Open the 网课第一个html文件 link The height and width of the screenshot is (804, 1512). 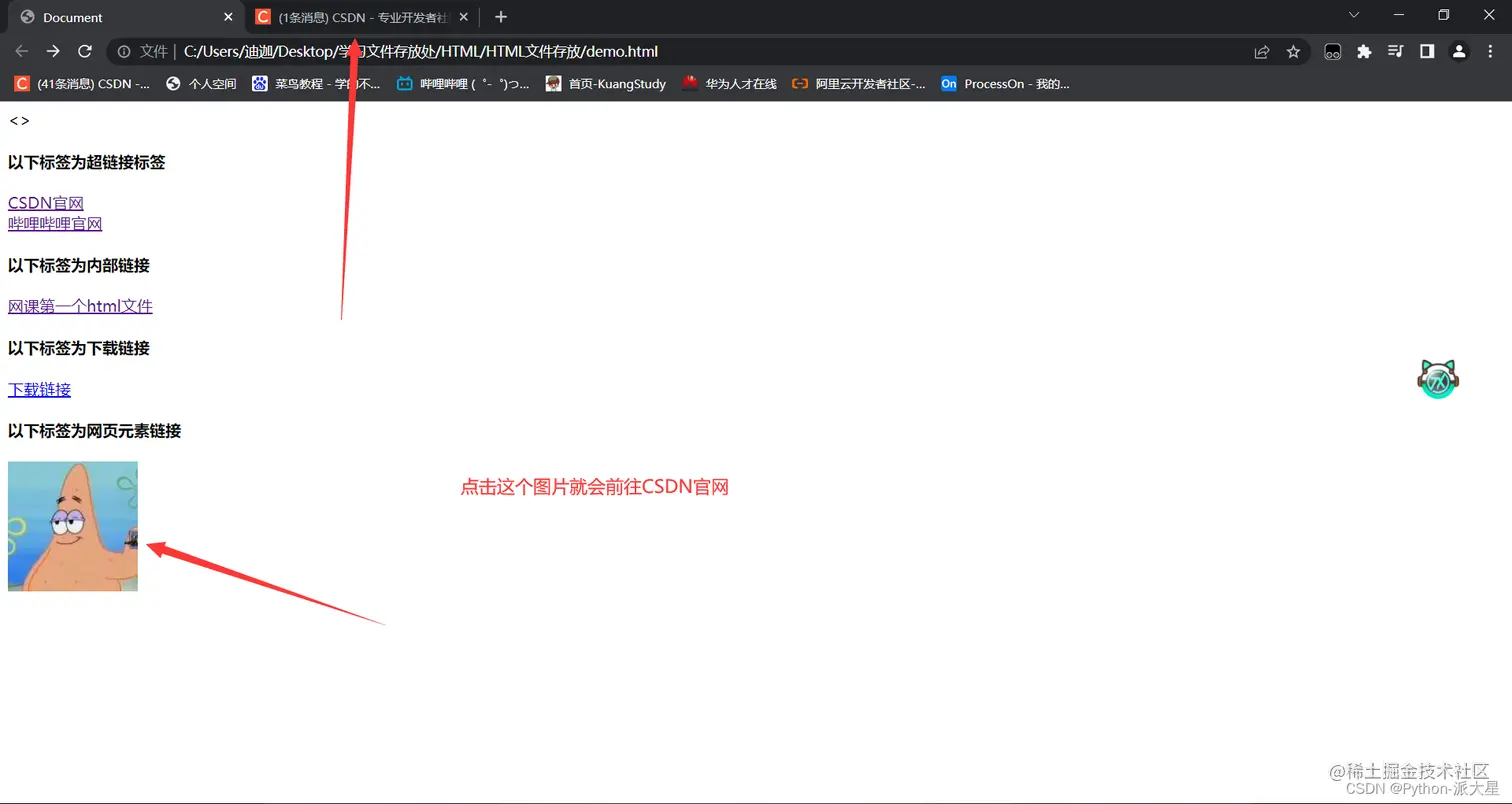80,306
